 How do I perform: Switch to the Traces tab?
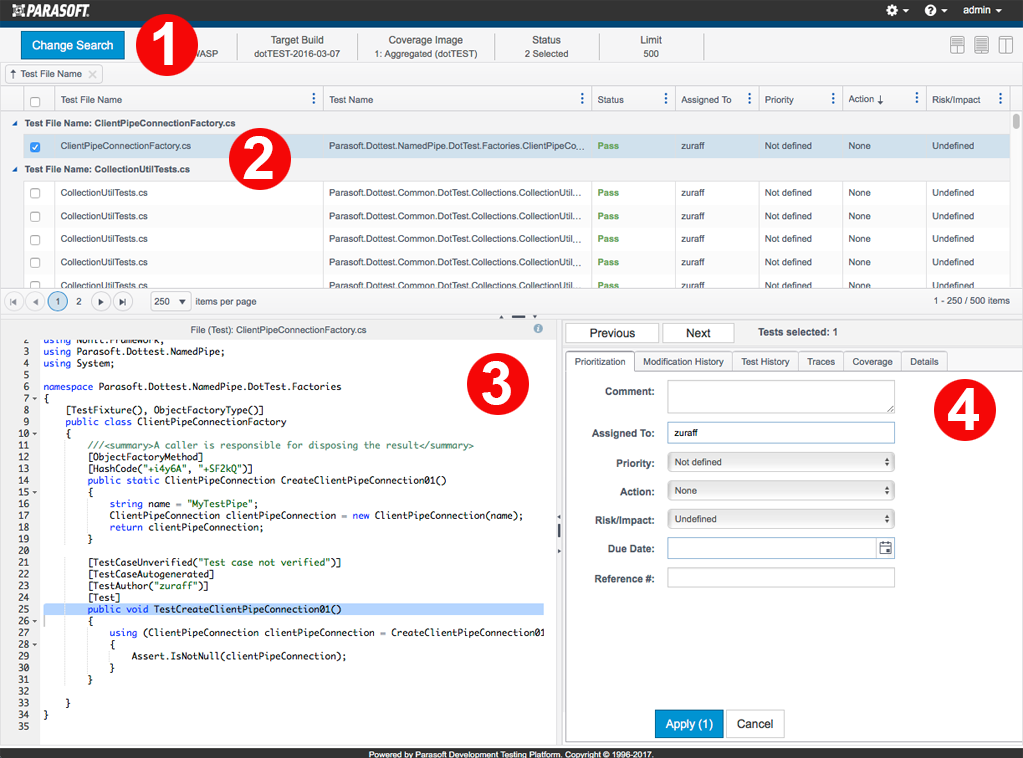pos(821,361)
